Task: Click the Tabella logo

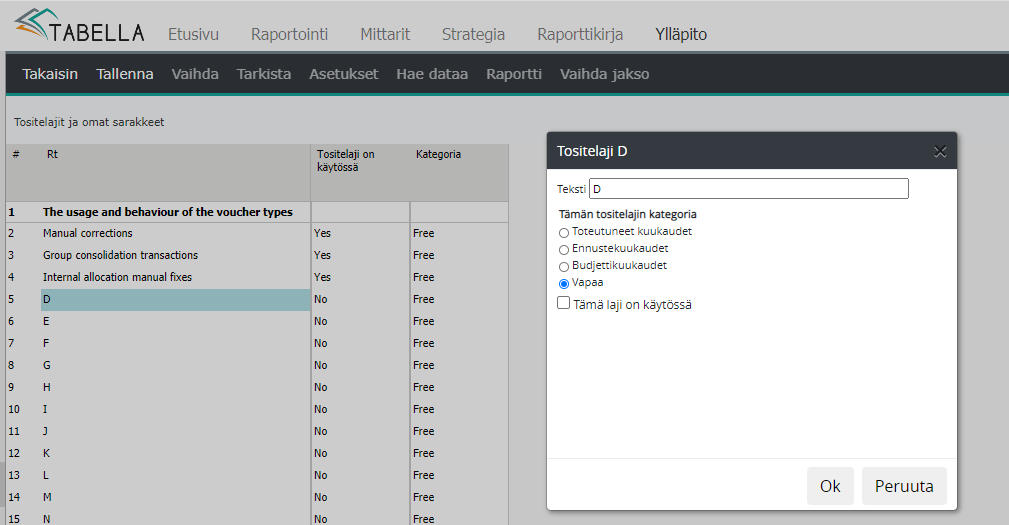Action: point(78,27)
